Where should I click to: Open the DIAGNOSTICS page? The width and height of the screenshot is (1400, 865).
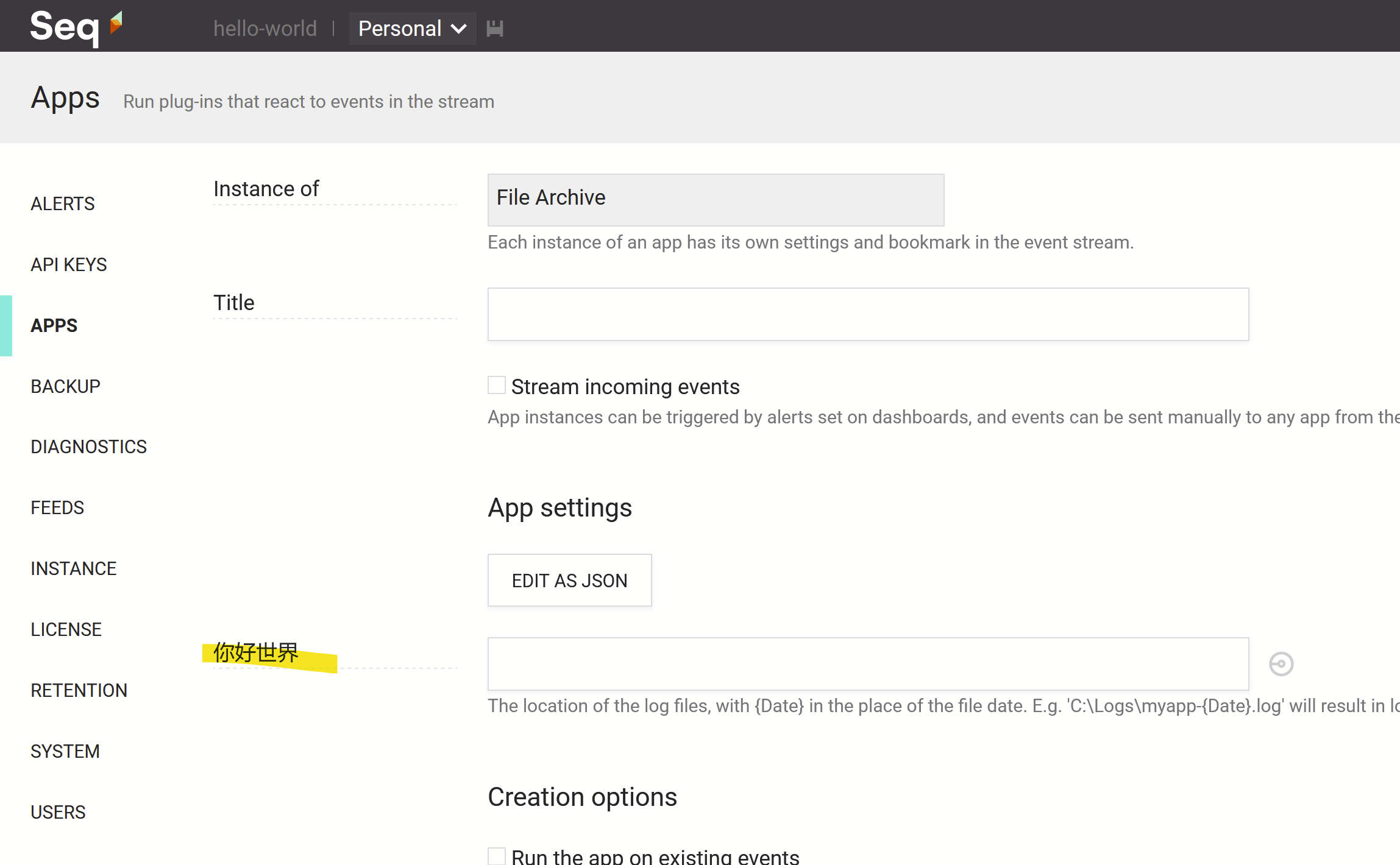click(88, 447)
